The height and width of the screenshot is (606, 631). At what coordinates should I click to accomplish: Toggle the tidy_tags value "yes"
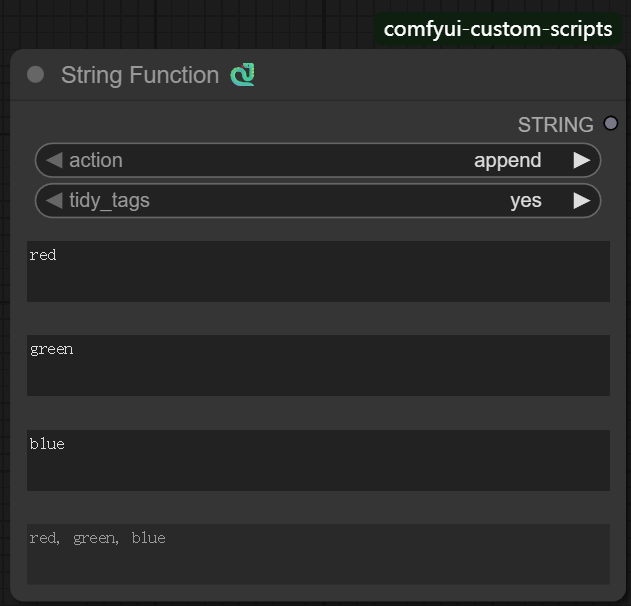525,200
